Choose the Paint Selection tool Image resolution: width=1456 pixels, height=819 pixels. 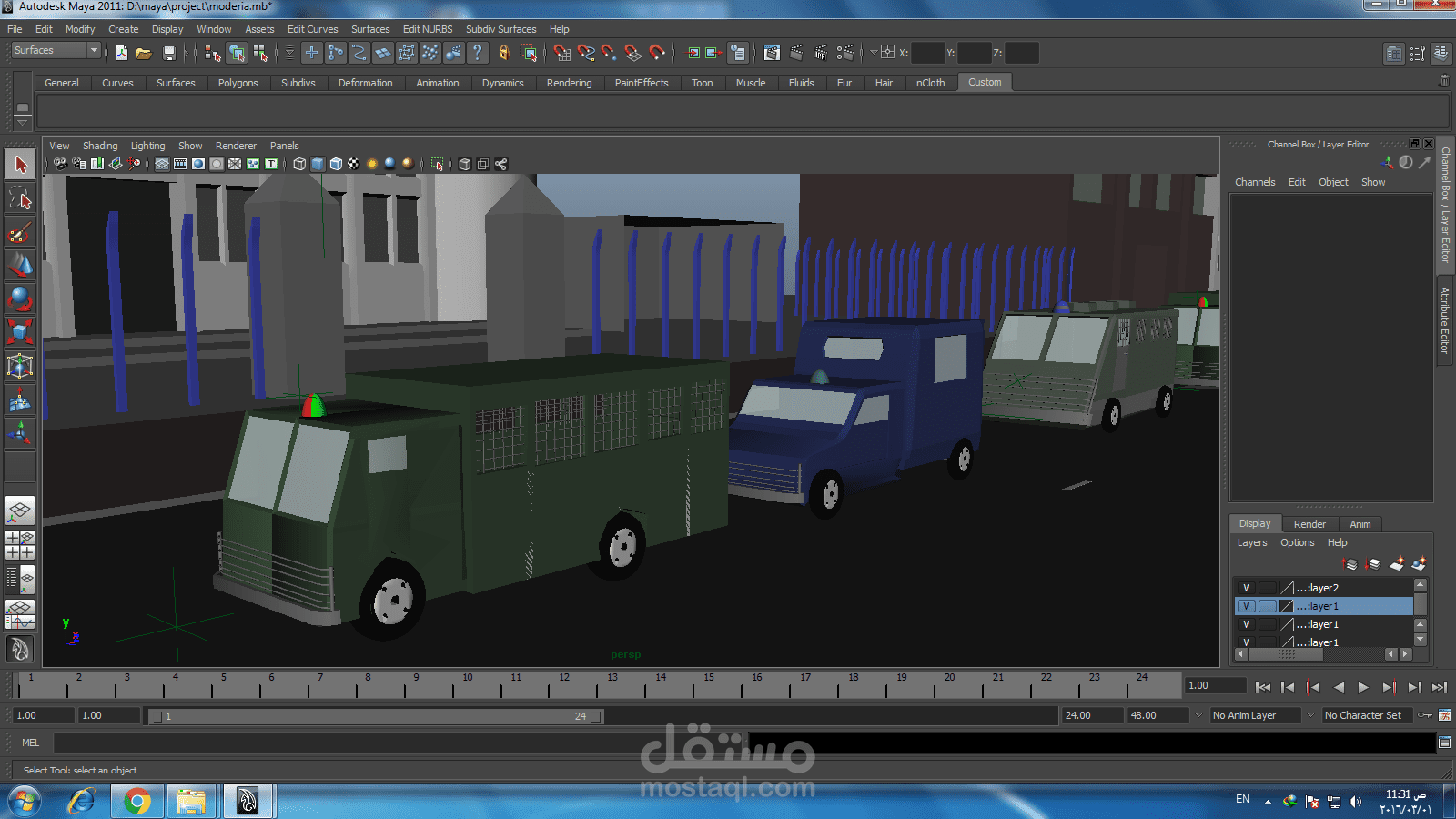coord(20,232)
